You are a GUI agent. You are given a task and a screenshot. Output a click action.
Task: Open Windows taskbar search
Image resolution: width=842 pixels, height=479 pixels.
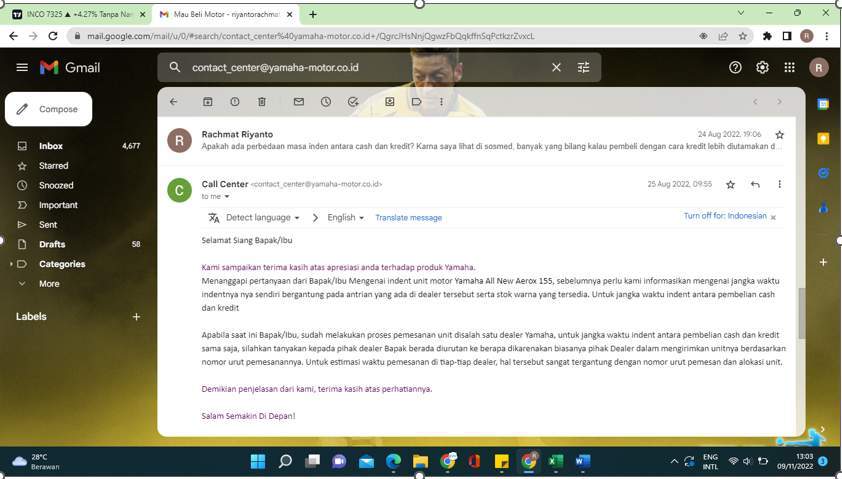[x=285, y=461]
